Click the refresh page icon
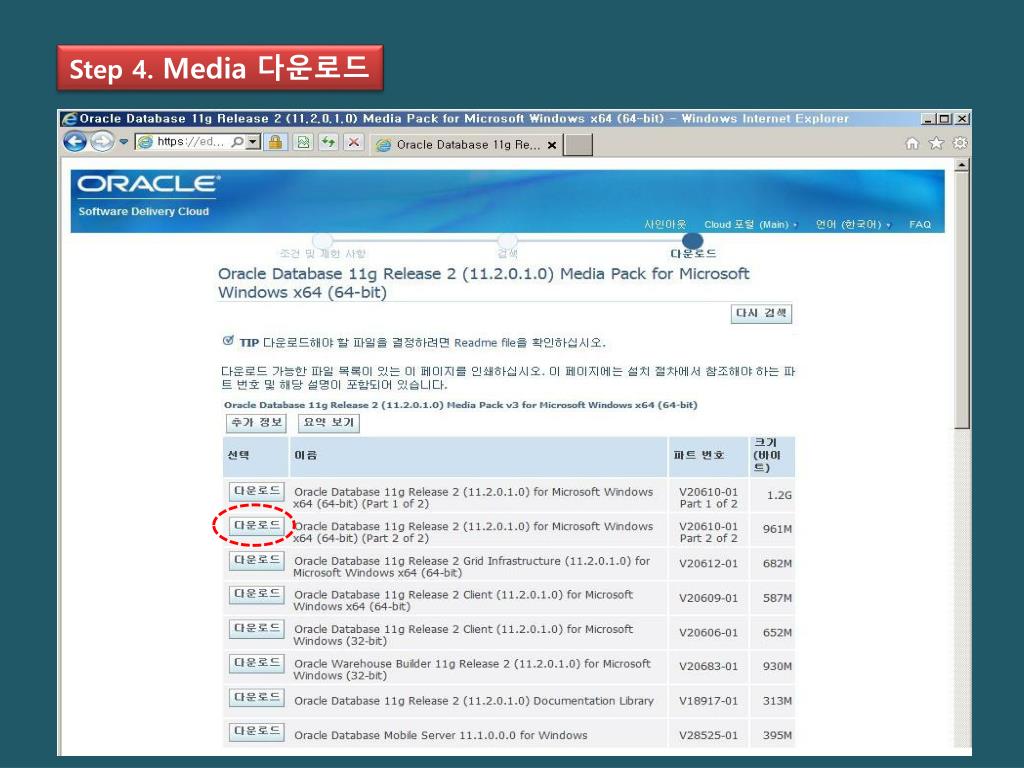Image resolution: width=1024 pixels, height=768 pixels. 328,142
